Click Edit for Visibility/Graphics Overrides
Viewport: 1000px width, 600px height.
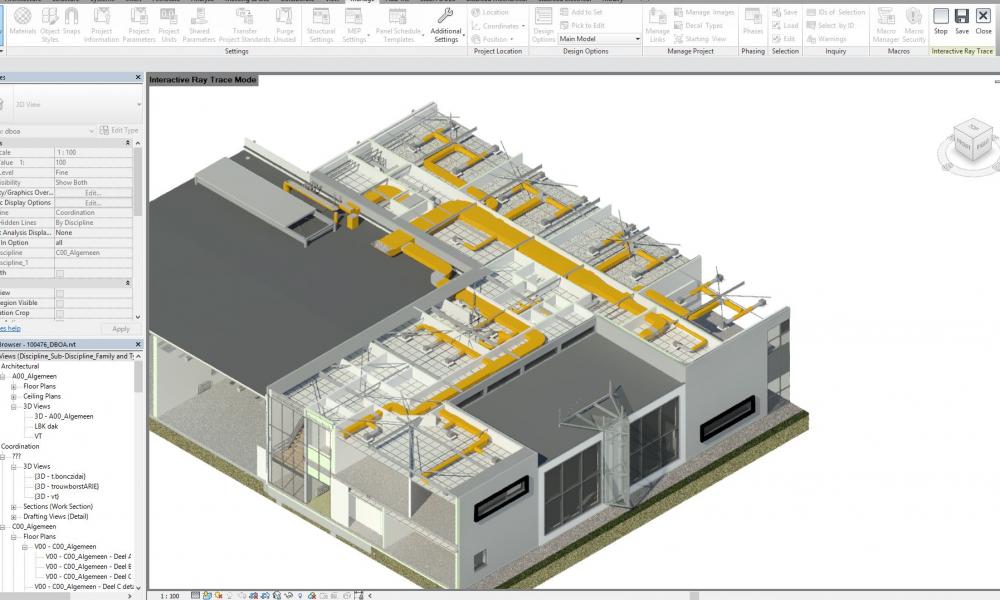(x=92, y=193)
